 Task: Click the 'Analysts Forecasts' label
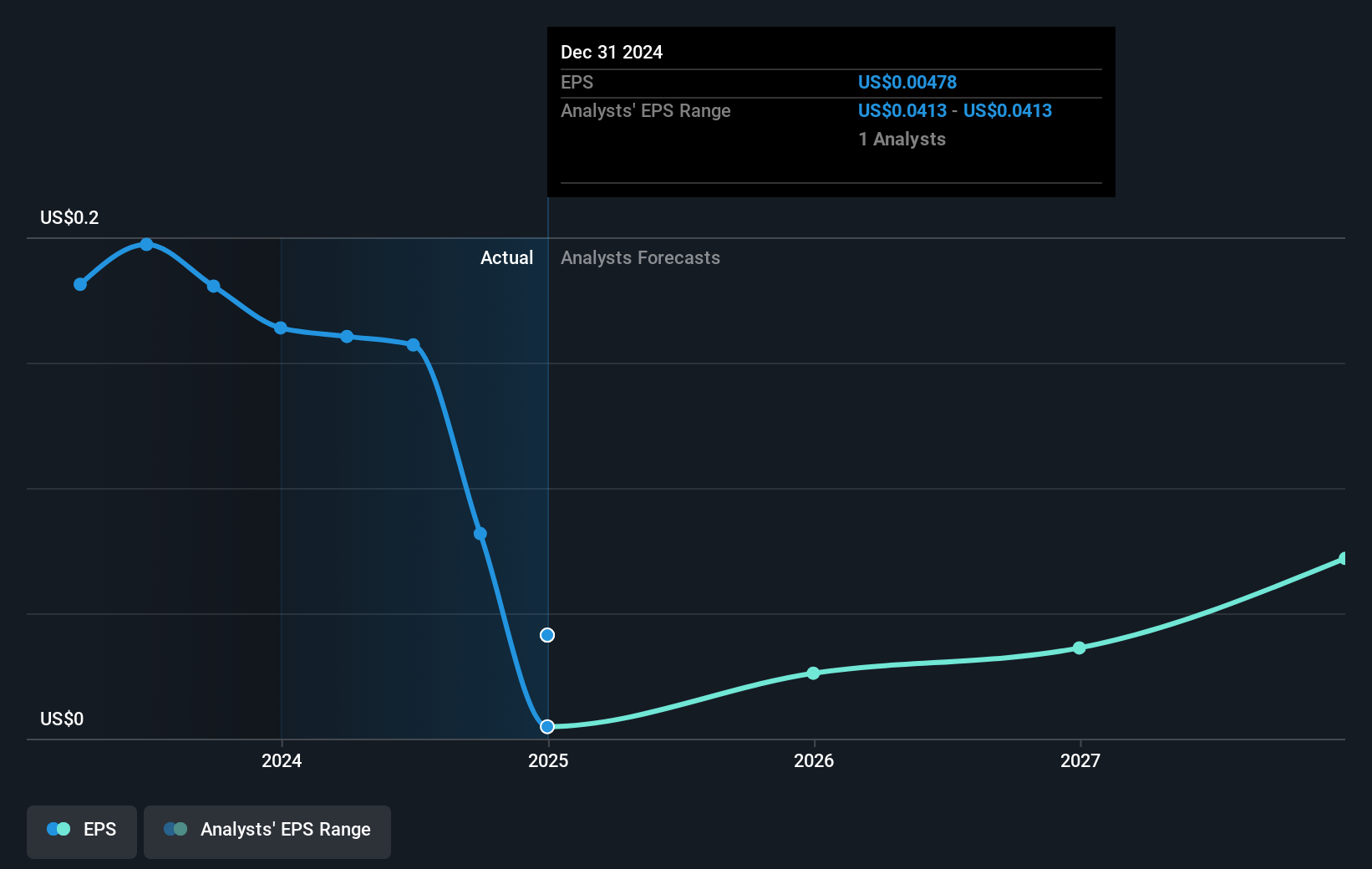pyautogui.click(x=640, y=257)
